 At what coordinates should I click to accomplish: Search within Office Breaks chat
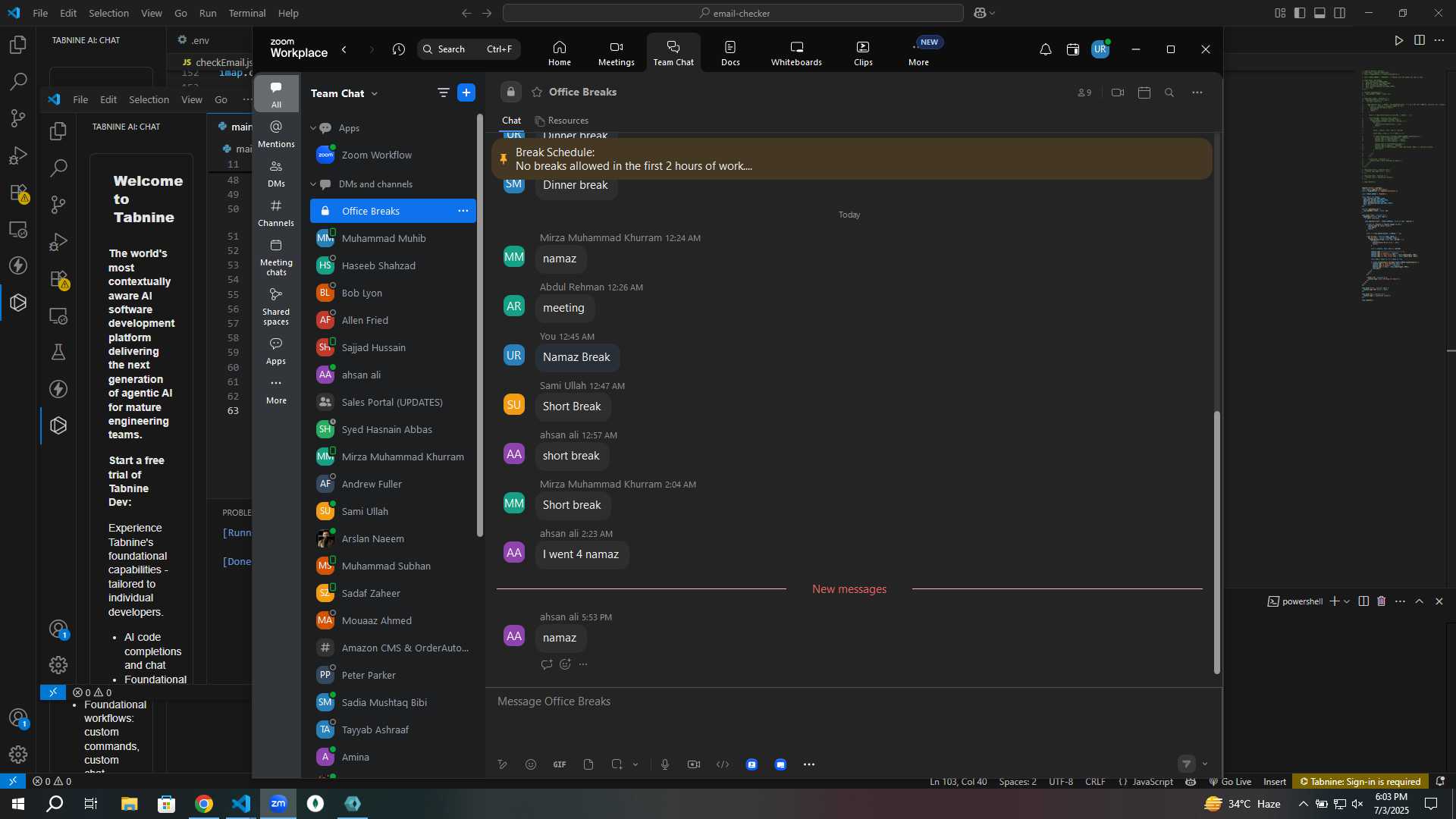pyautogui.click(x=1169, y=93)
